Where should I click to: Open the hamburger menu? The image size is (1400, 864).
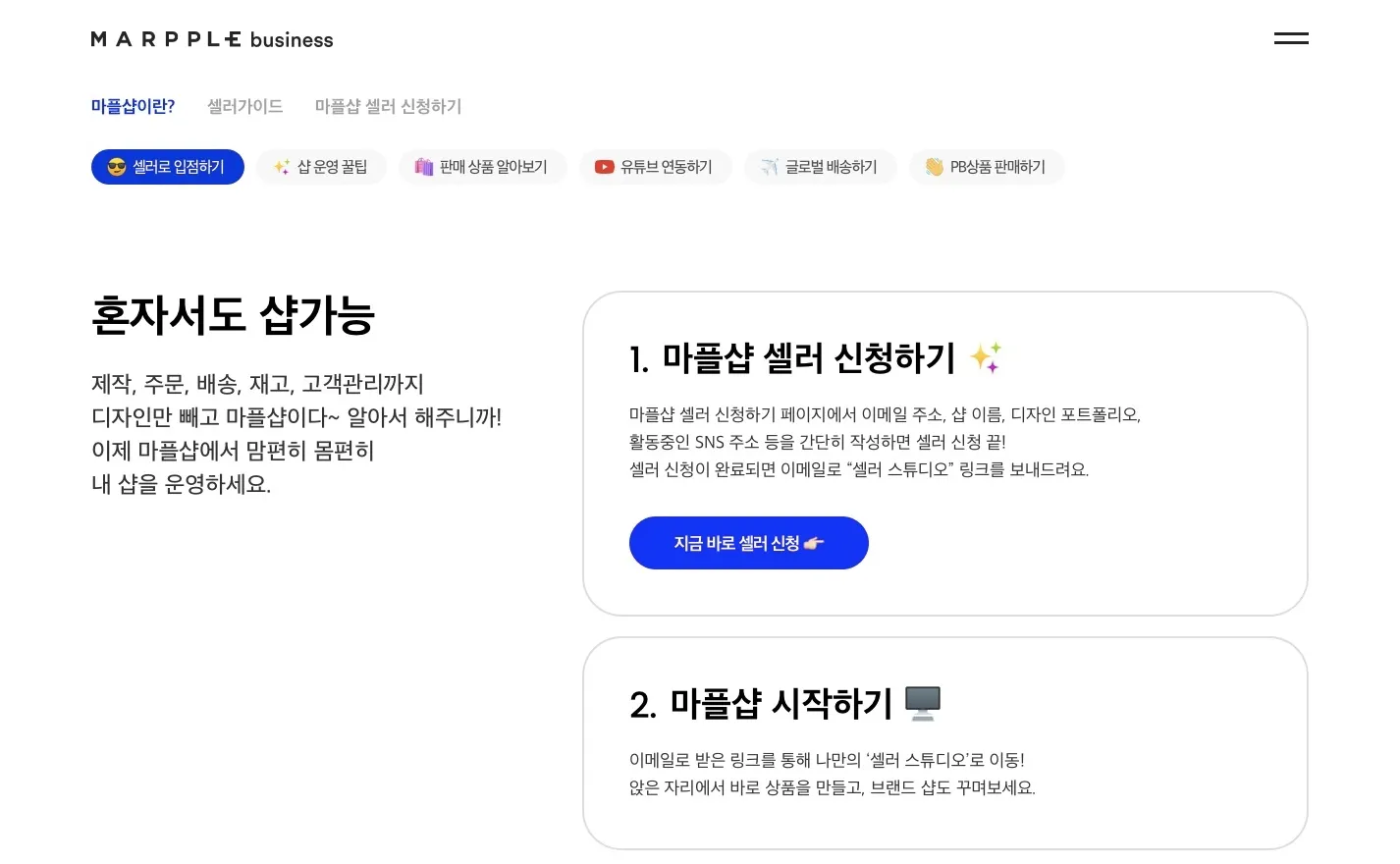(x=1290, y=38)
